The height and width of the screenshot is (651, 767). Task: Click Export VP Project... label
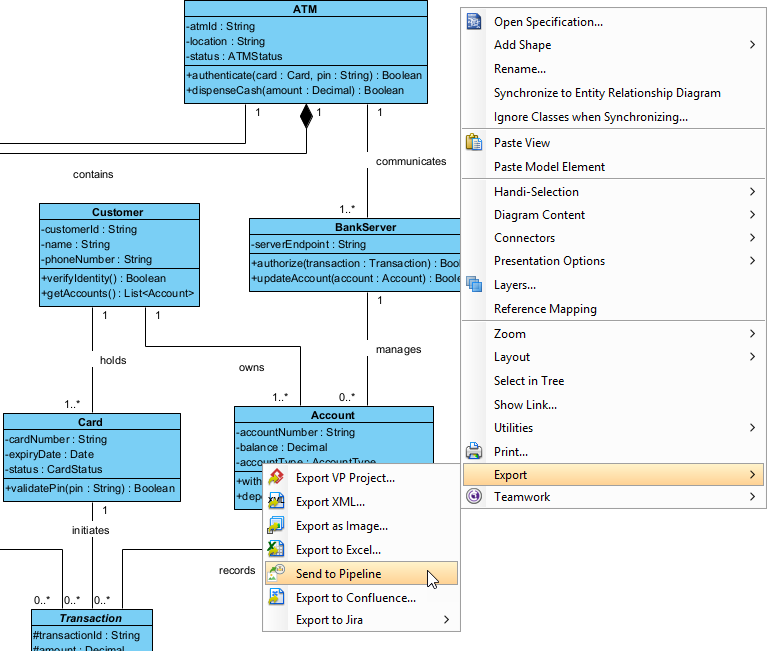[345, 478]
